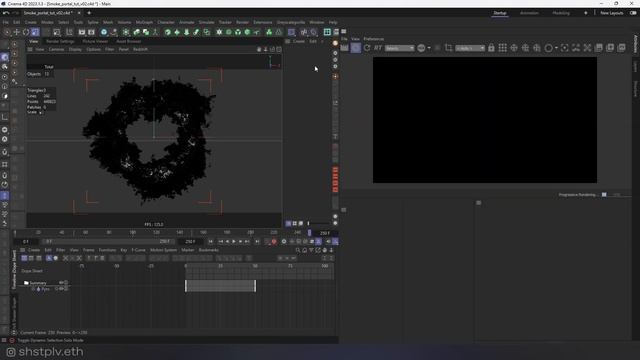The height and width of the screenshot is (360, 640).
Task: Switch to Startup layout
Action: [500, 13]
